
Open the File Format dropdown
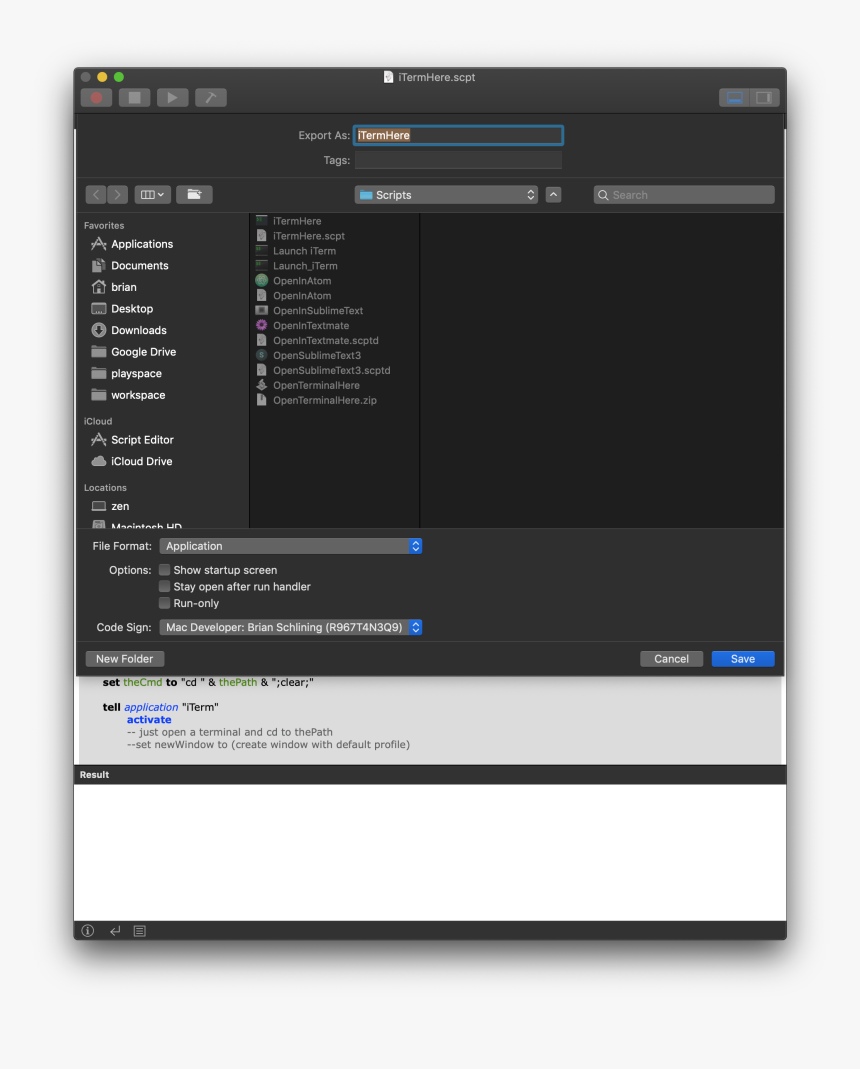(x=290, y=546)
